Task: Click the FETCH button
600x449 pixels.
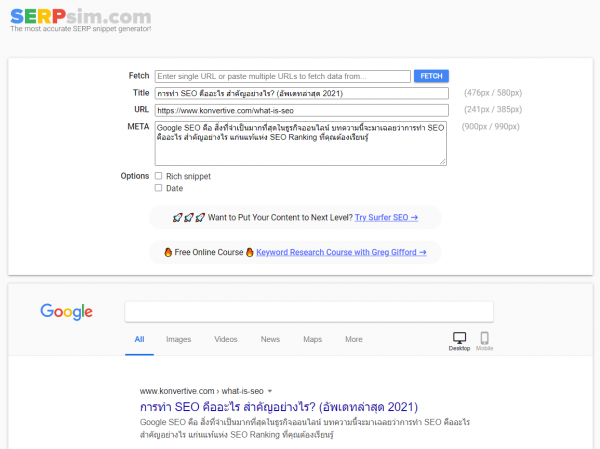Action: [431, 76]
